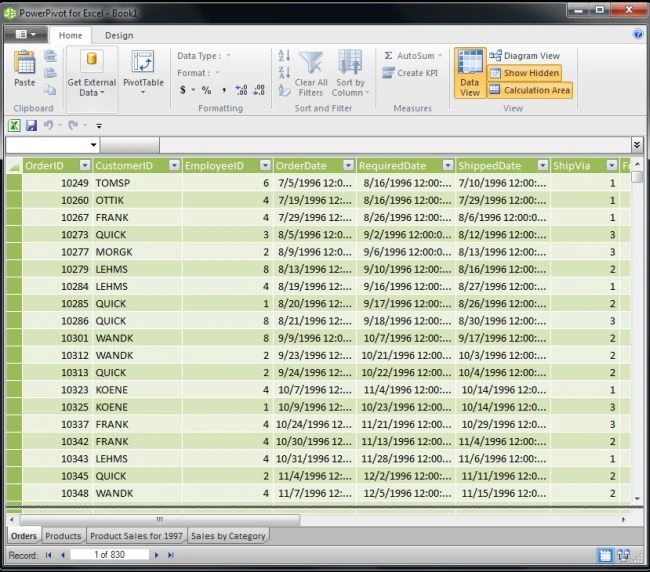Screen dimensions: 650x572
Task: Click Get External Data icon
Action: [x=92, y=60]
